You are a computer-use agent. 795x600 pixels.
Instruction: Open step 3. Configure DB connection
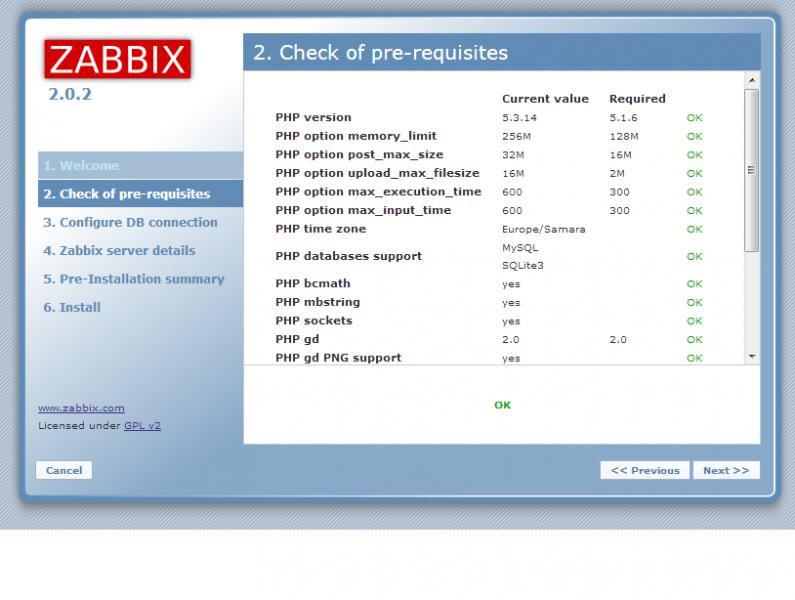130,222
